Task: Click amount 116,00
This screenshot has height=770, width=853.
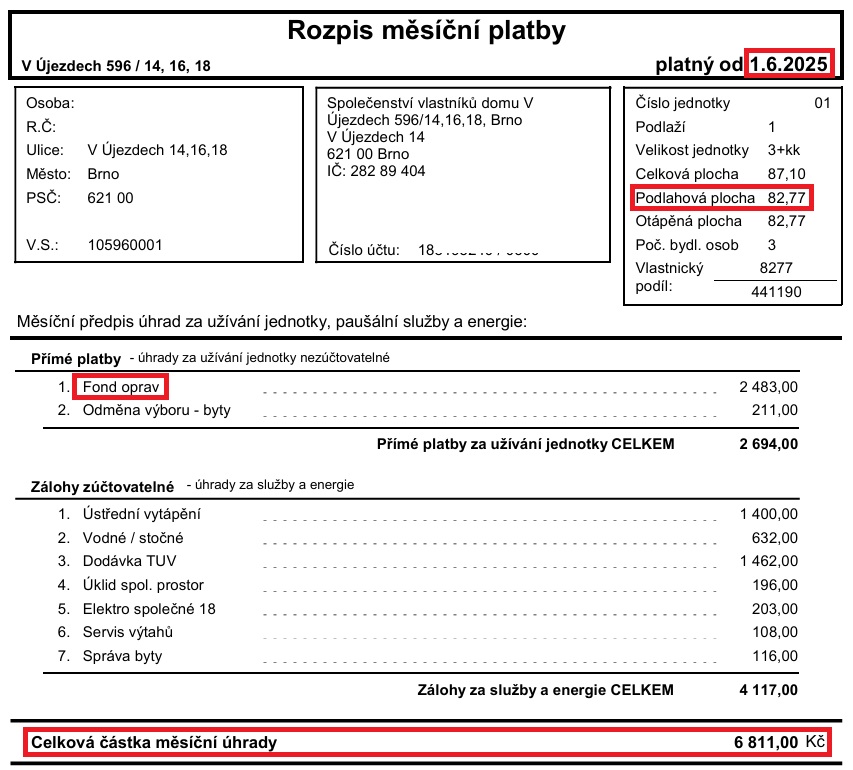Action: [775, 656]
